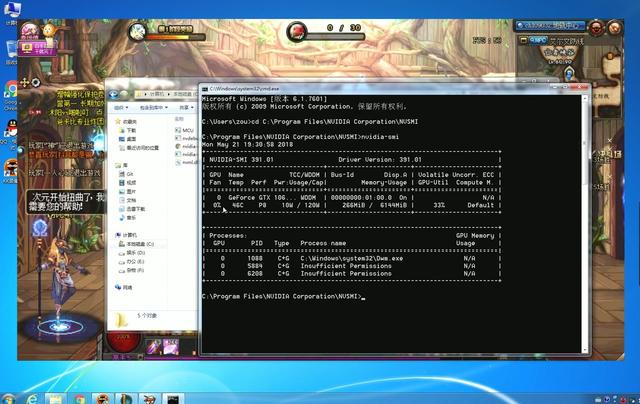The height and width of the screenshot is (404, 640).
Task: Click the red round icon beside channel bar
Action: 596,28
